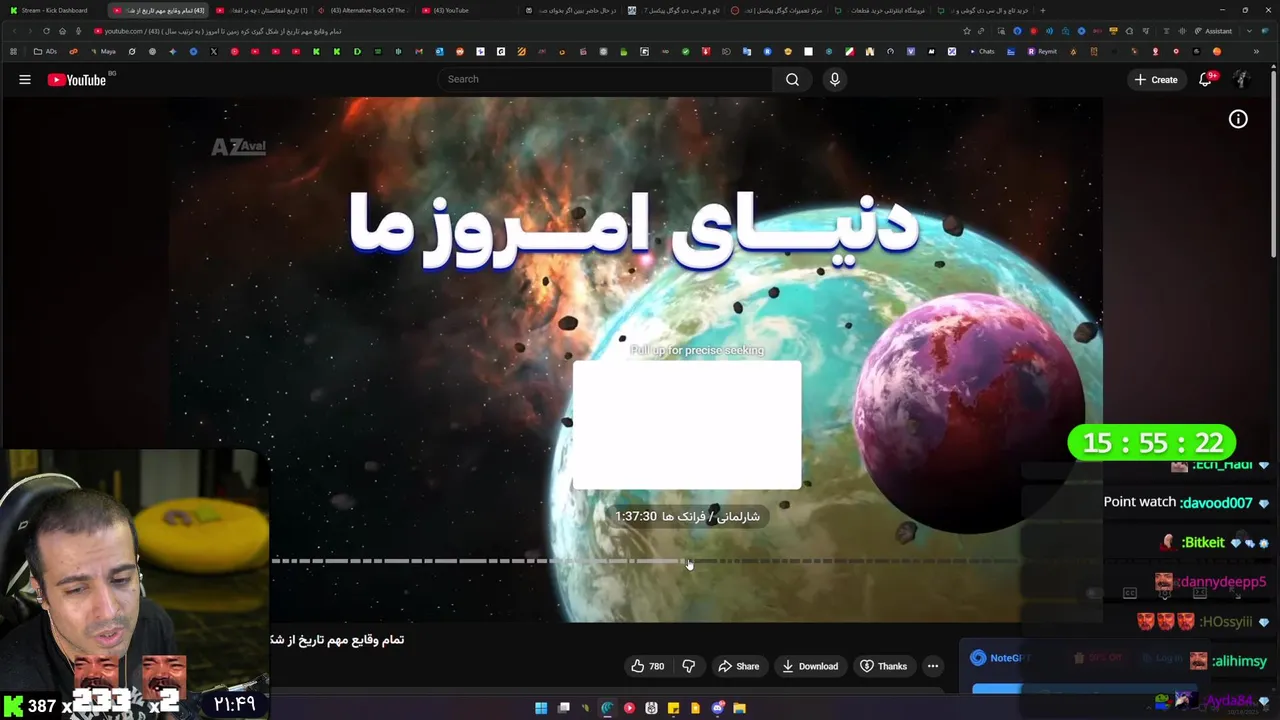Switch to Alternative Rock Of The tab

click(365, 10)
